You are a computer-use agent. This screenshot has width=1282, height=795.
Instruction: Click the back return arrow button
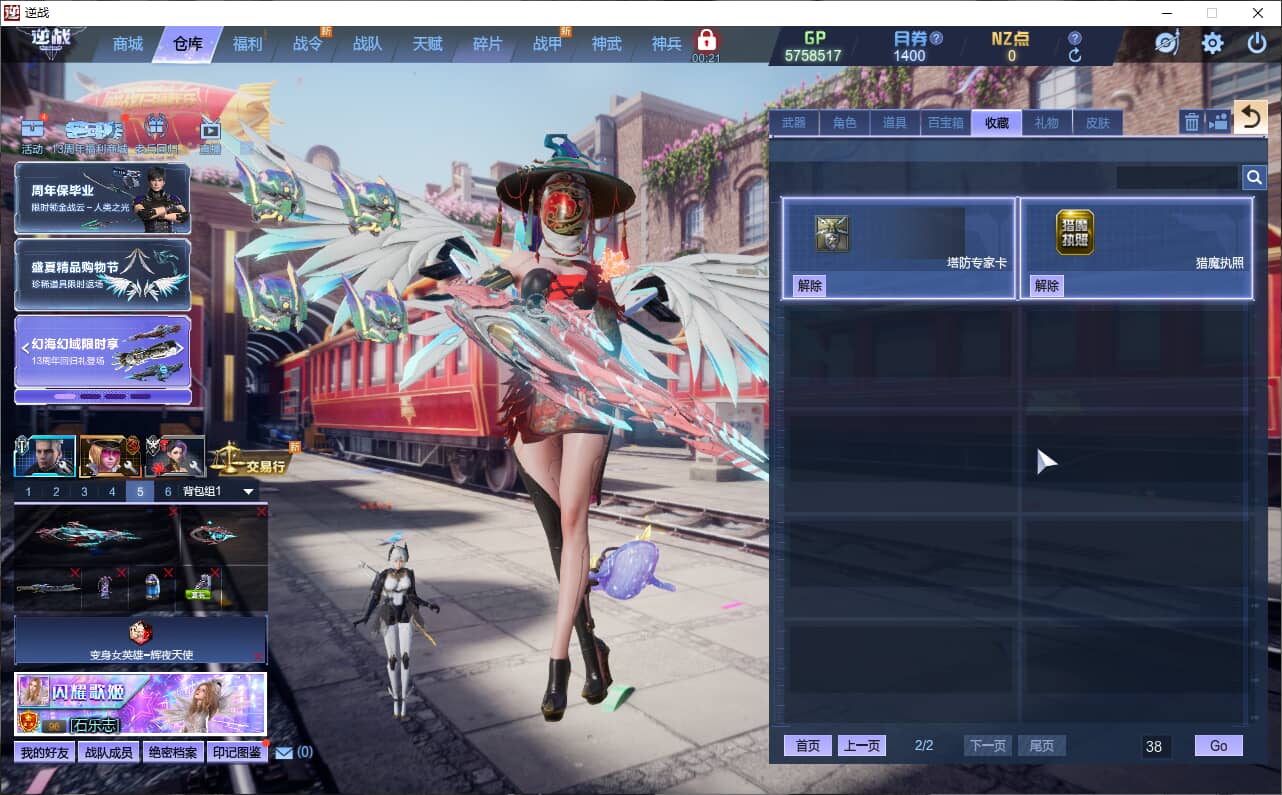pos(1250,118)
